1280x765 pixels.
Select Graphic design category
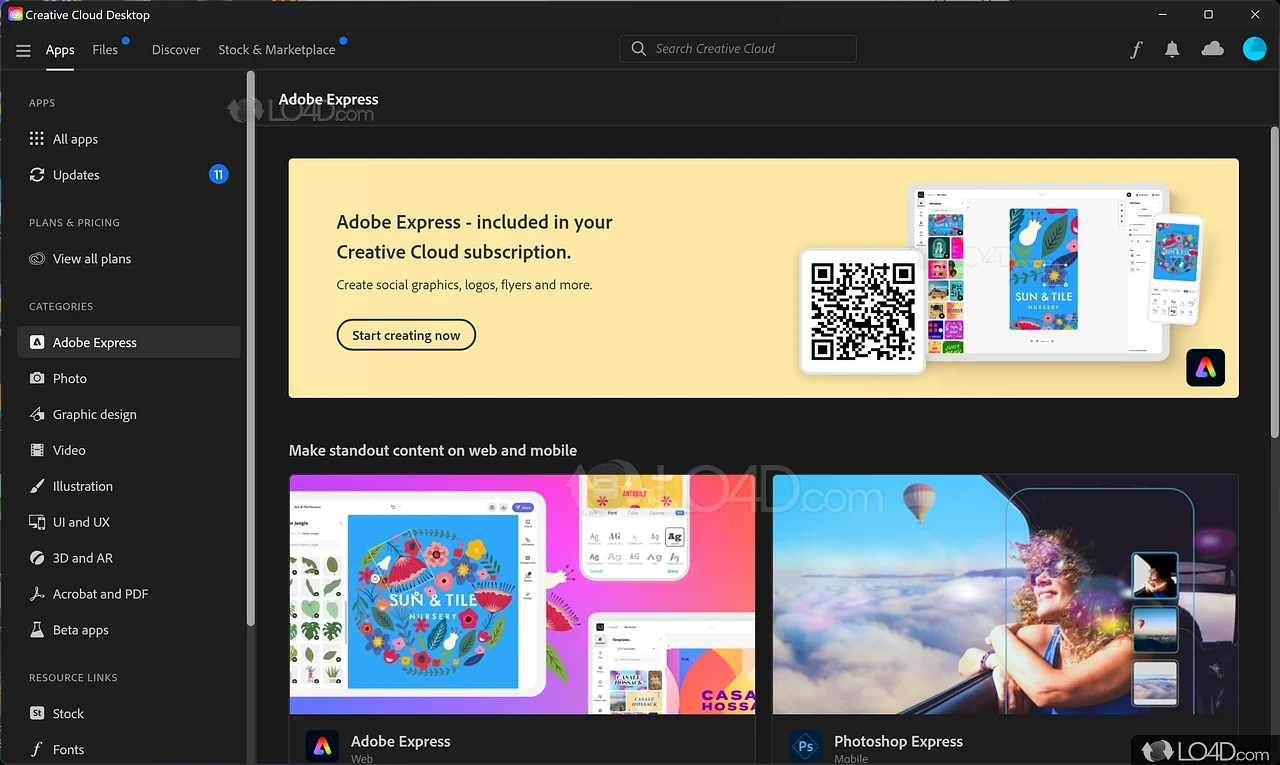click(129, 414)
